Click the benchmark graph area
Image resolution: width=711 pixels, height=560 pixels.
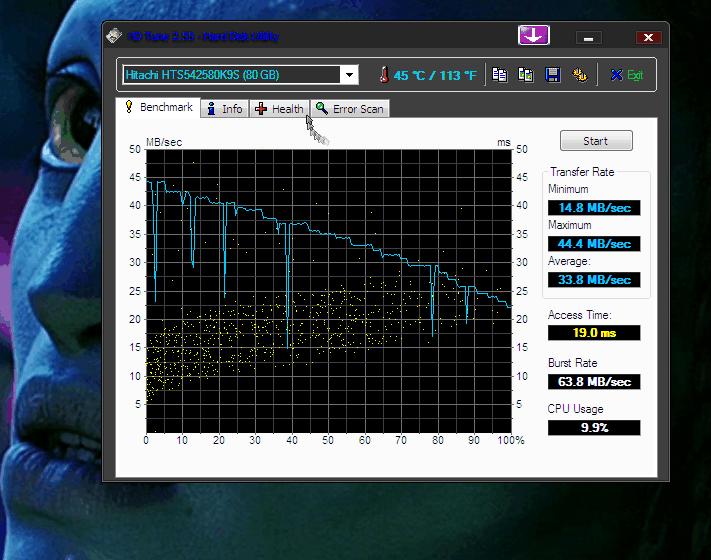(x=329, y=291)
